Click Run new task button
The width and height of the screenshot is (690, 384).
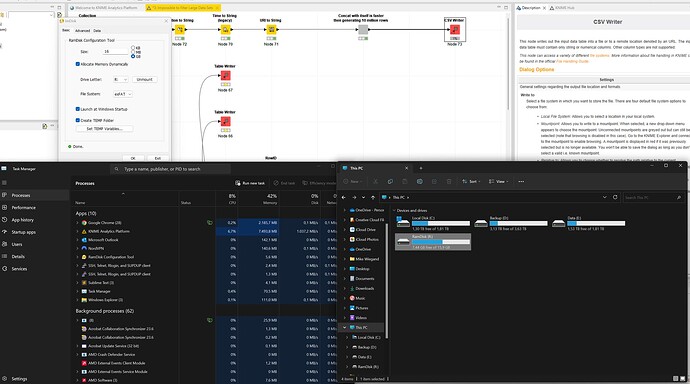click(x=250, y=183)
